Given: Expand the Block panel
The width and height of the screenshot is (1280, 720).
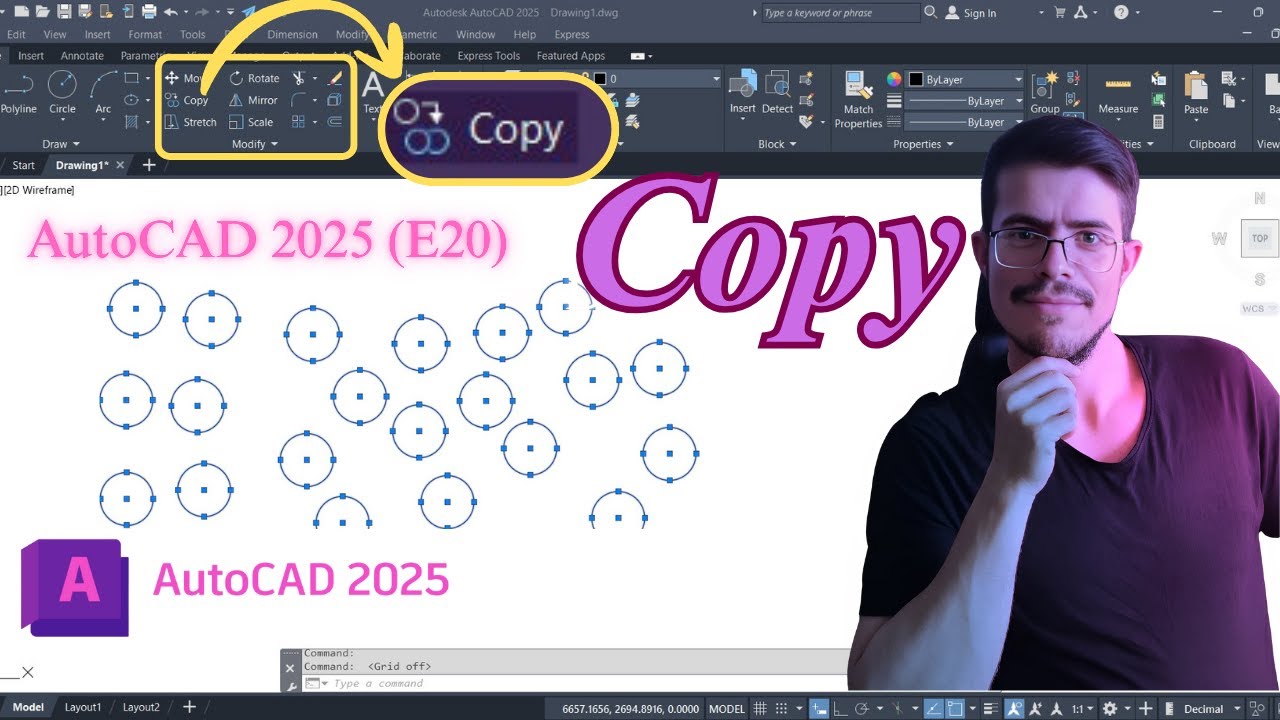Looking at the screenshot, I should [777, 144].
